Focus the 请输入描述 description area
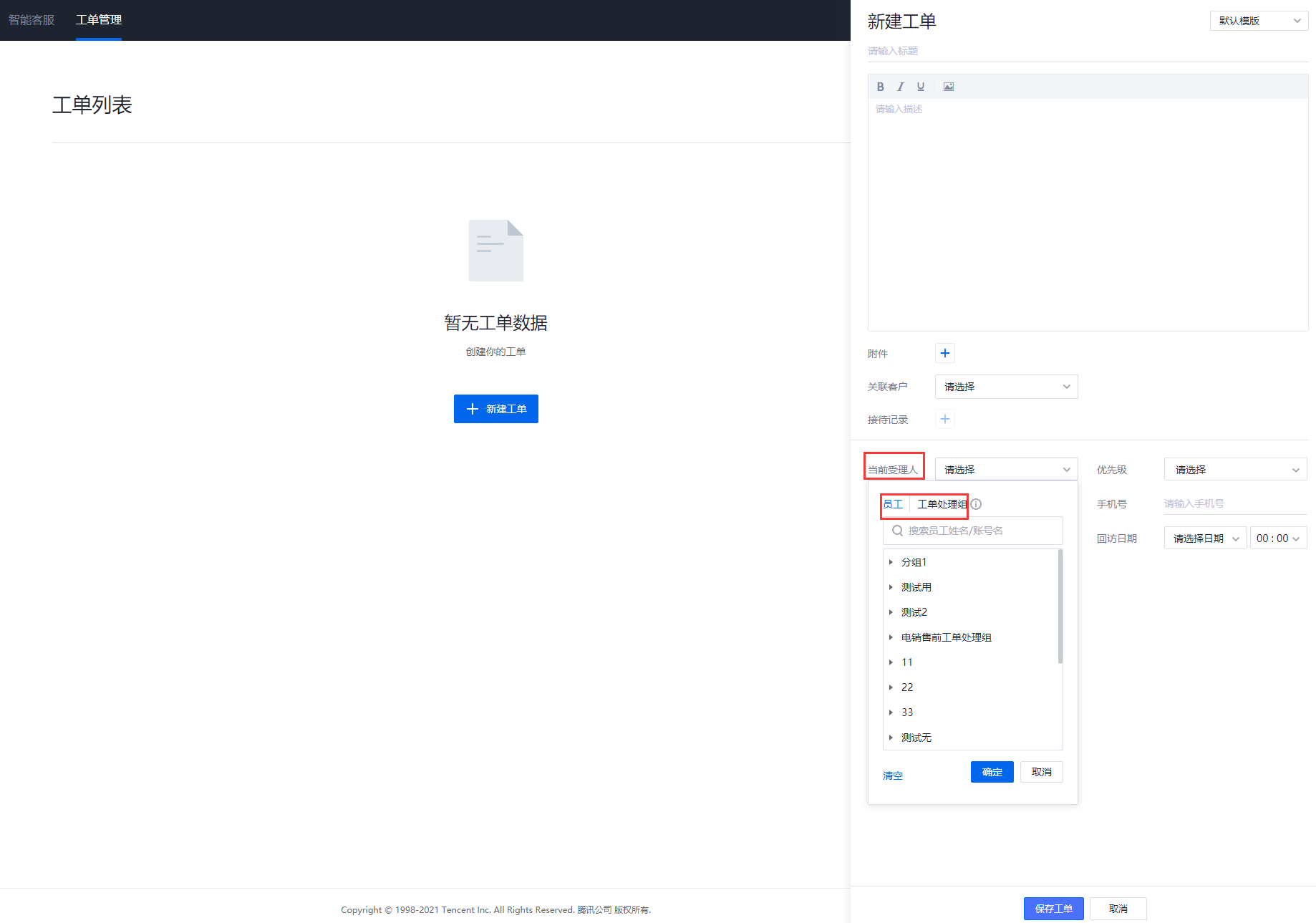The height and width of the screenshot is (923, 1316). click(1088, 214)
